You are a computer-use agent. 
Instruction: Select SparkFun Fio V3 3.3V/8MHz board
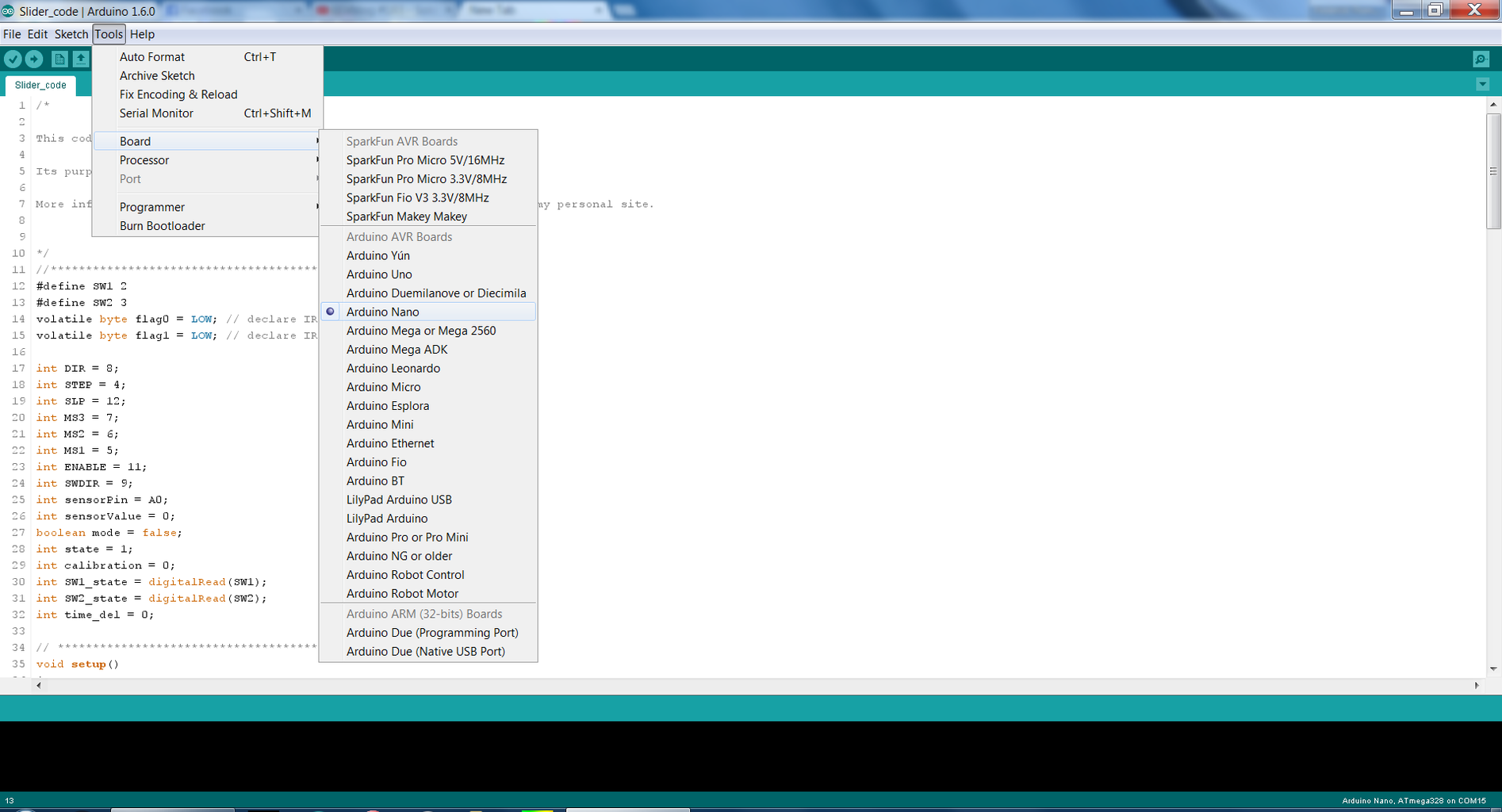pyautogui.click(x=428, y=198)
